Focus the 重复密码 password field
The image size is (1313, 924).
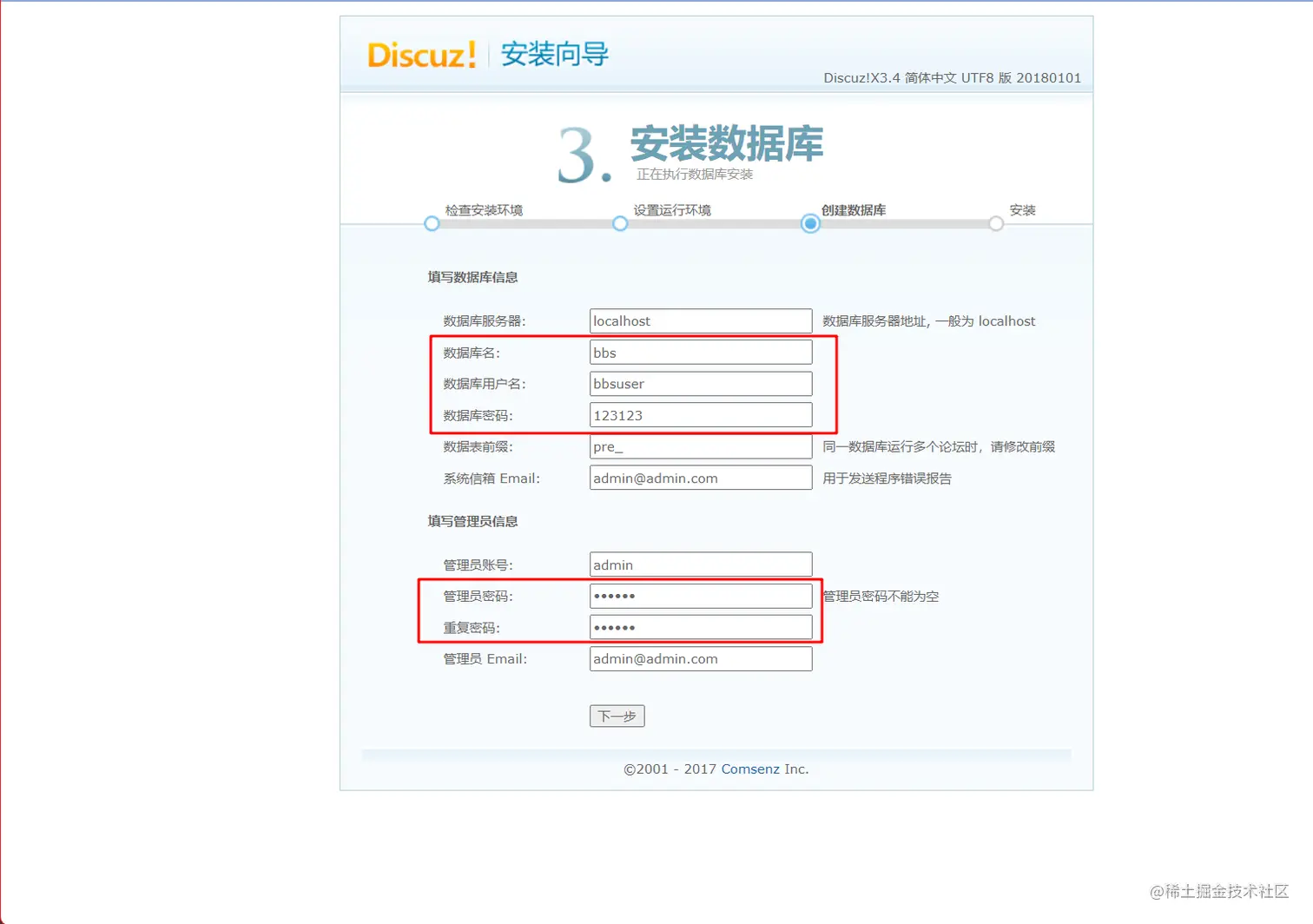(x=701, y=627)
